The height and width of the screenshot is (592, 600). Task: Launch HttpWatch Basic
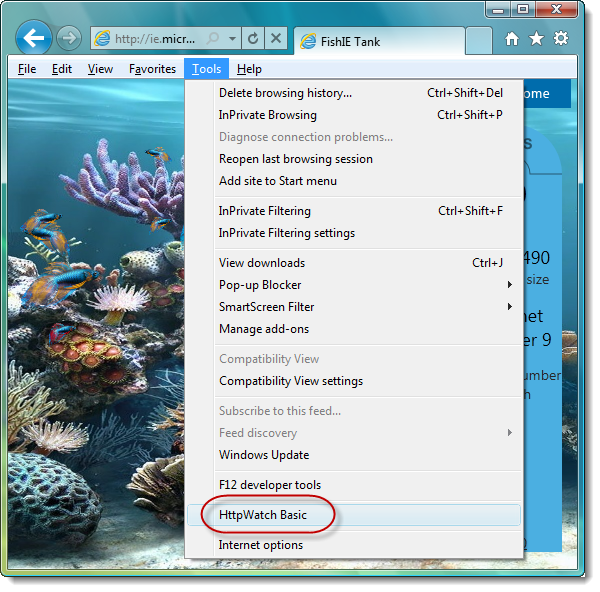point(354,515)
